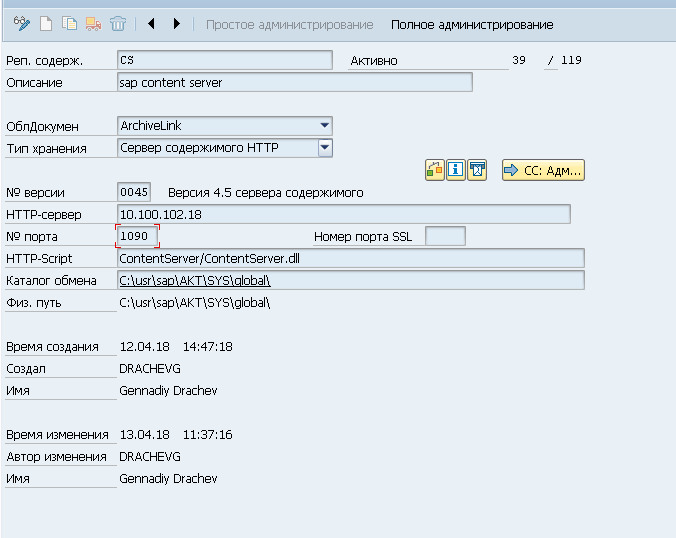Open the Каталог обмена path link
Screen dimensions: 676x538
194,280
